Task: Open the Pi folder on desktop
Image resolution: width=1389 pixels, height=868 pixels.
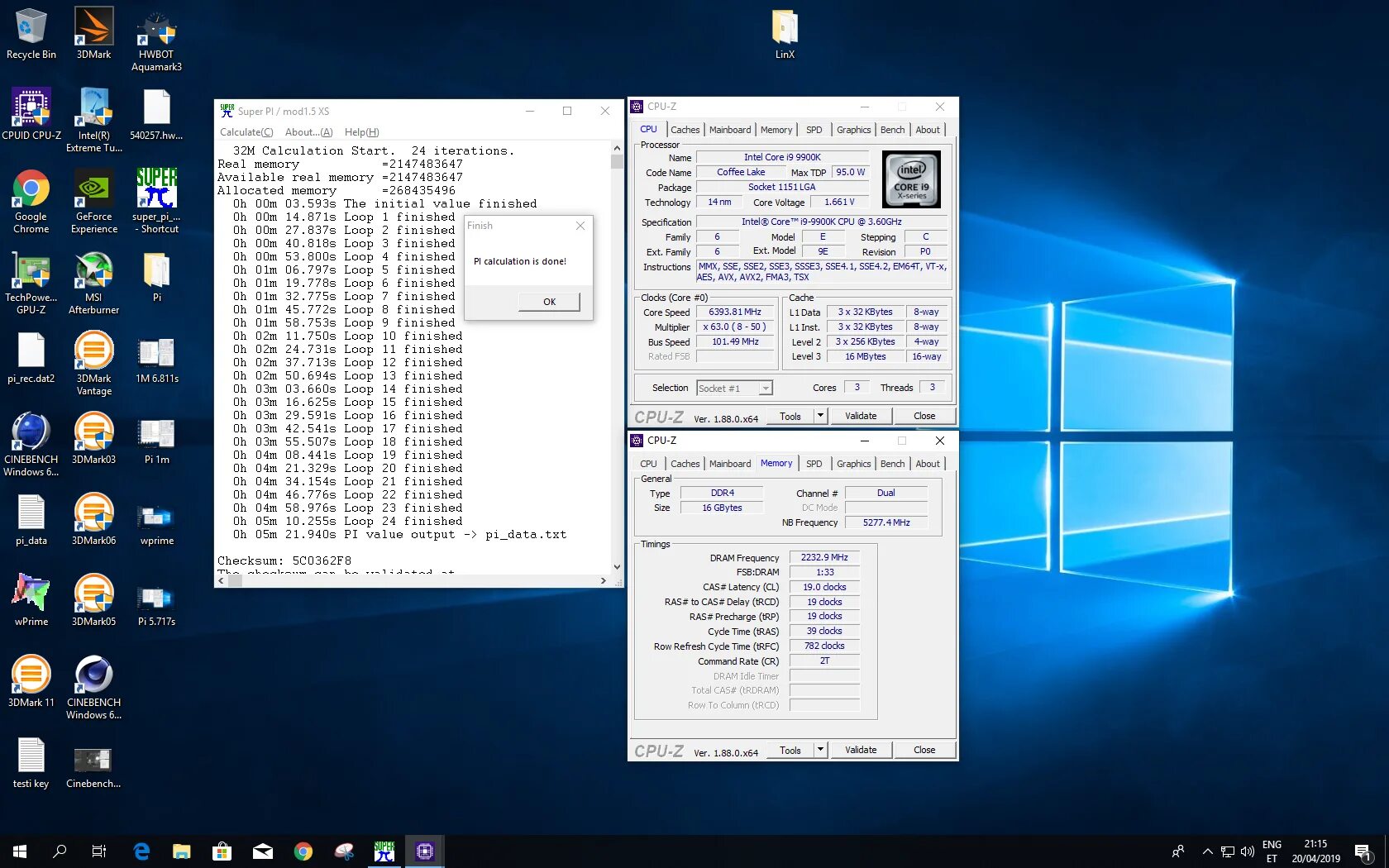Action: coord(156,277)
